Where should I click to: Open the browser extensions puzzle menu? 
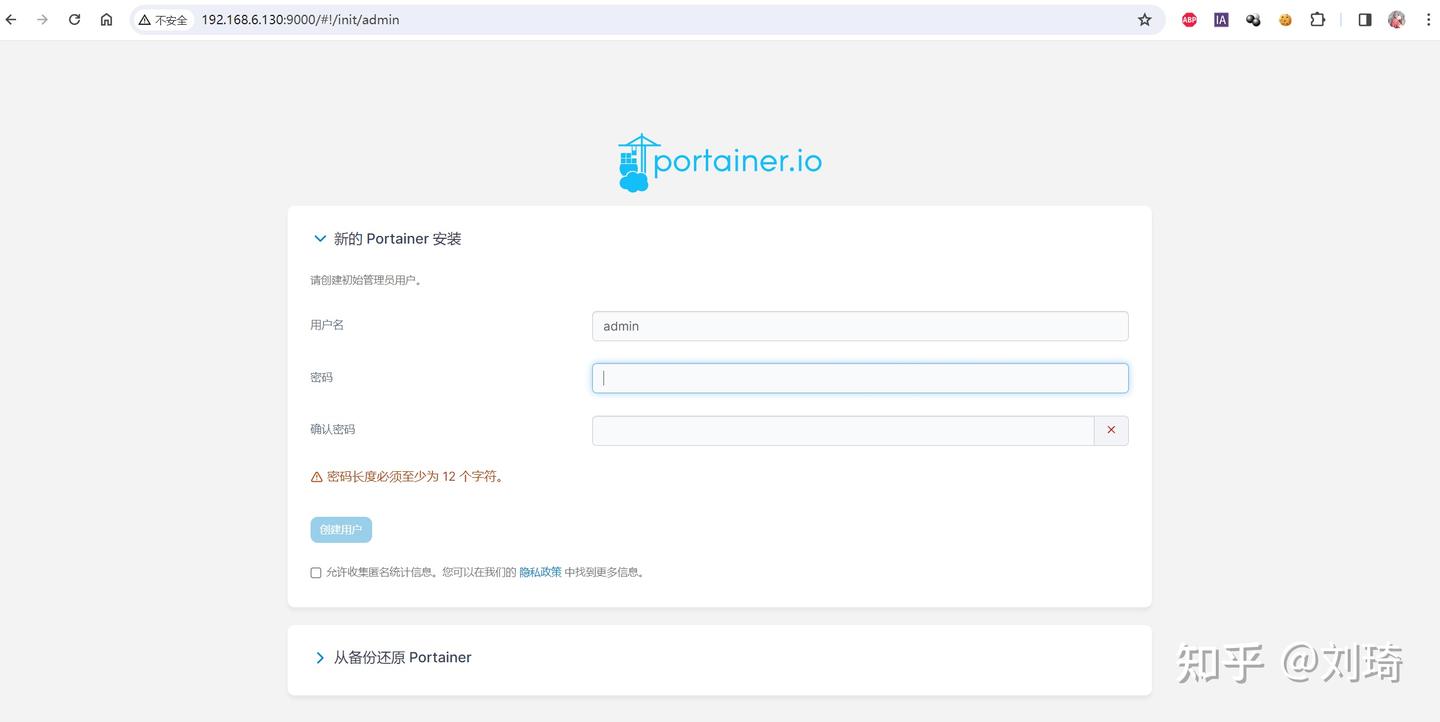tap(1317, 19)
